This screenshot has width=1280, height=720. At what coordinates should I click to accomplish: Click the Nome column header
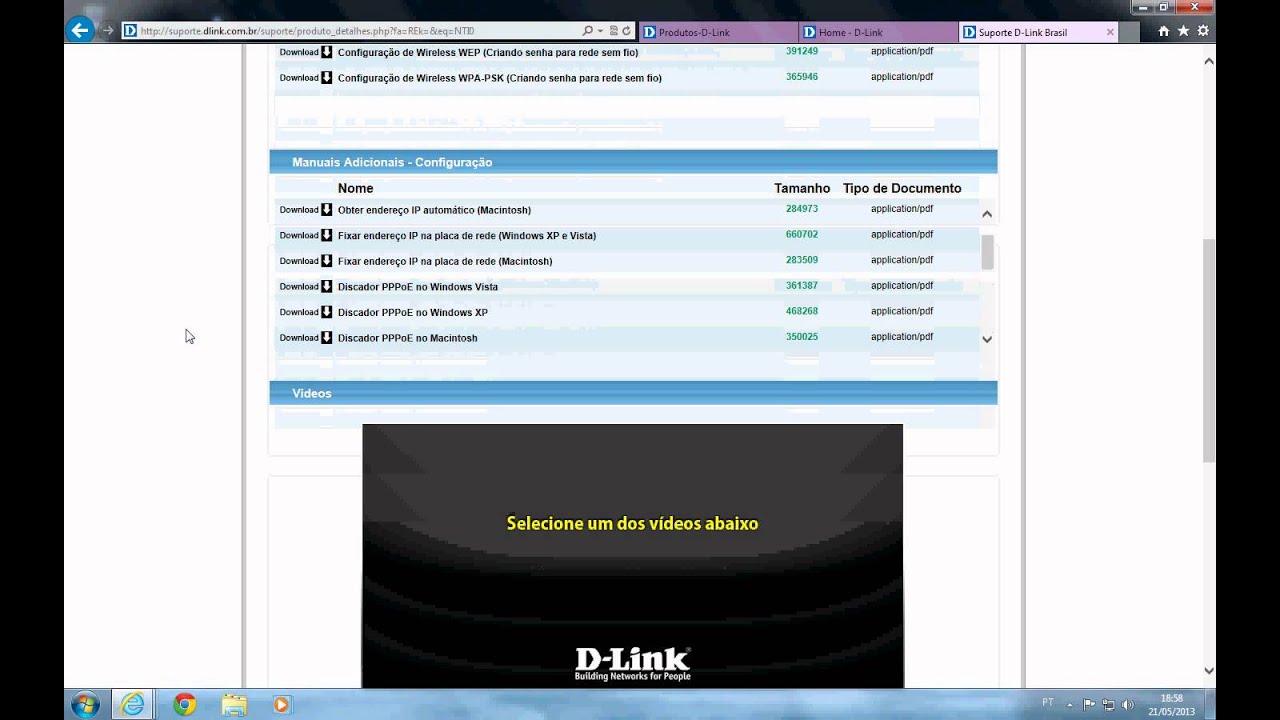click(x=355, y=188)
